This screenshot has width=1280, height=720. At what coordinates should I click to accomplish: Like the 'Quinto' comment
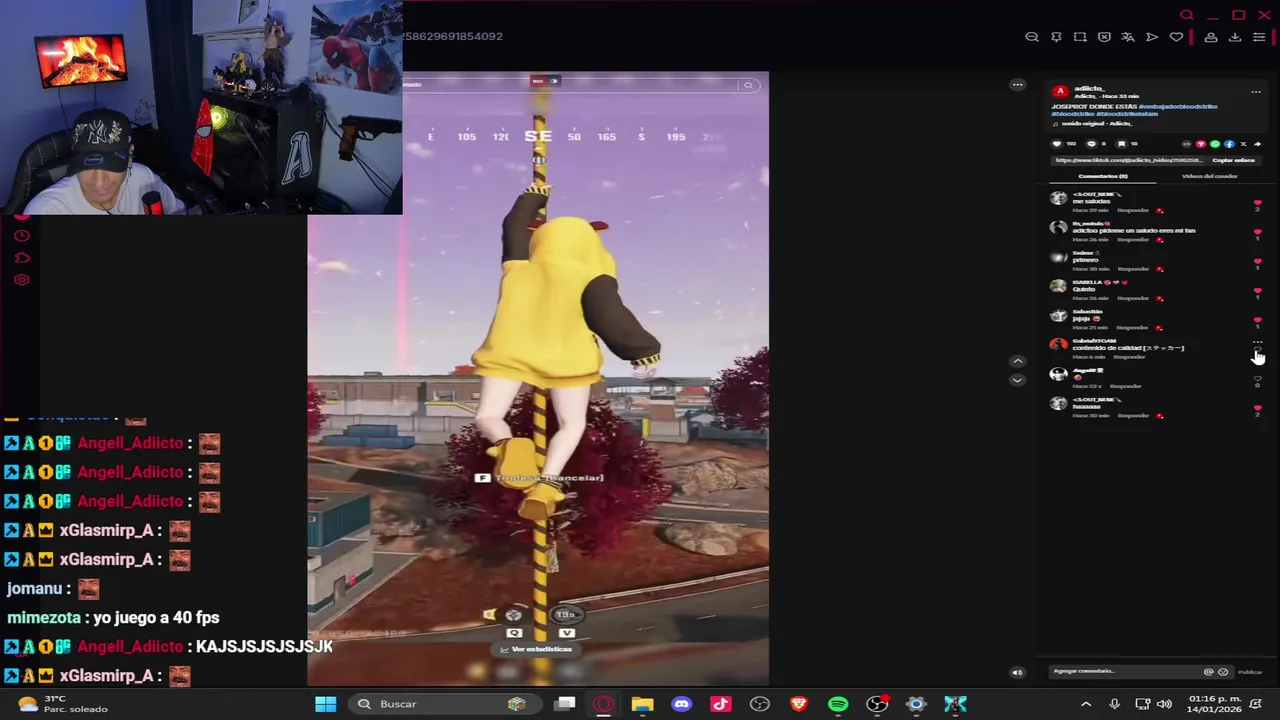click(1258, 290)
